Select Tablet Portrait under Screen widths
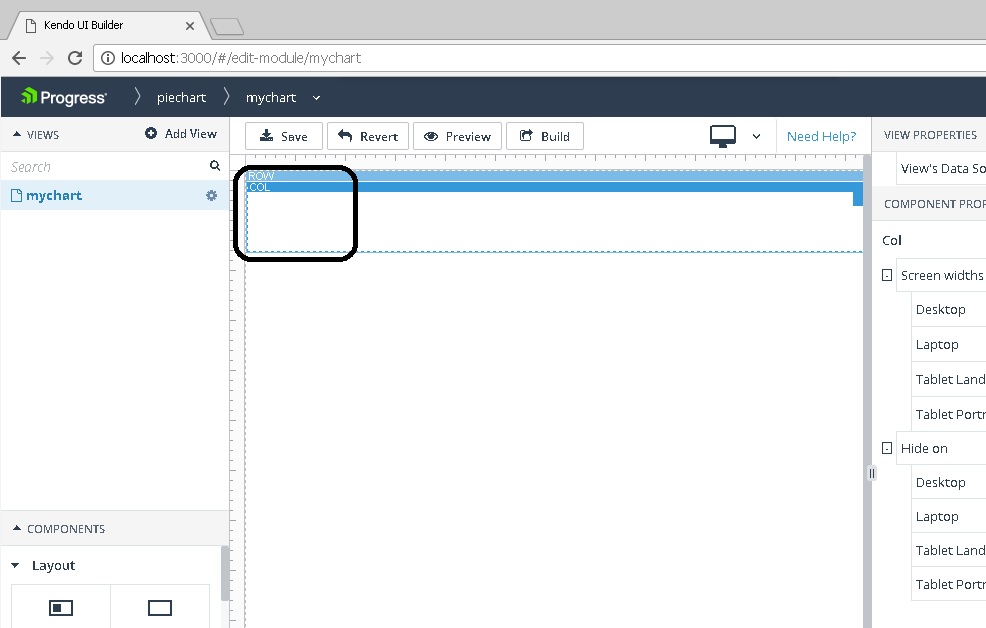986x628 pixels. tap(951, 414)
